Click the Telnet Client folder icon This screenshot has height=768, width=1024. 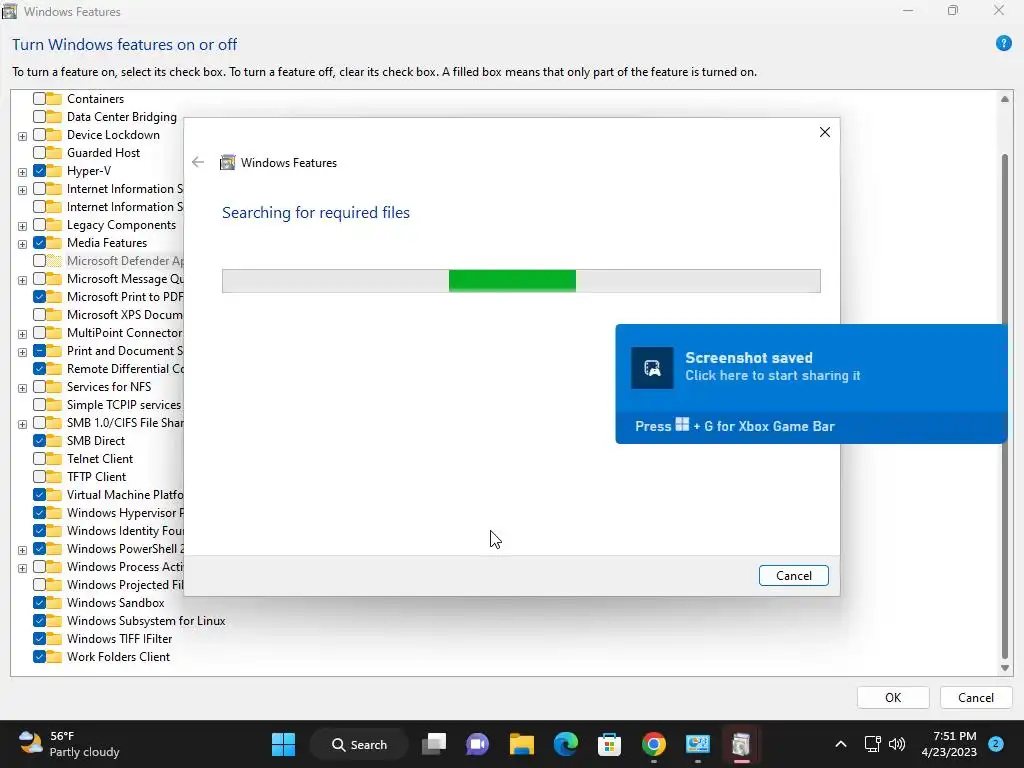tap(55, 458)
